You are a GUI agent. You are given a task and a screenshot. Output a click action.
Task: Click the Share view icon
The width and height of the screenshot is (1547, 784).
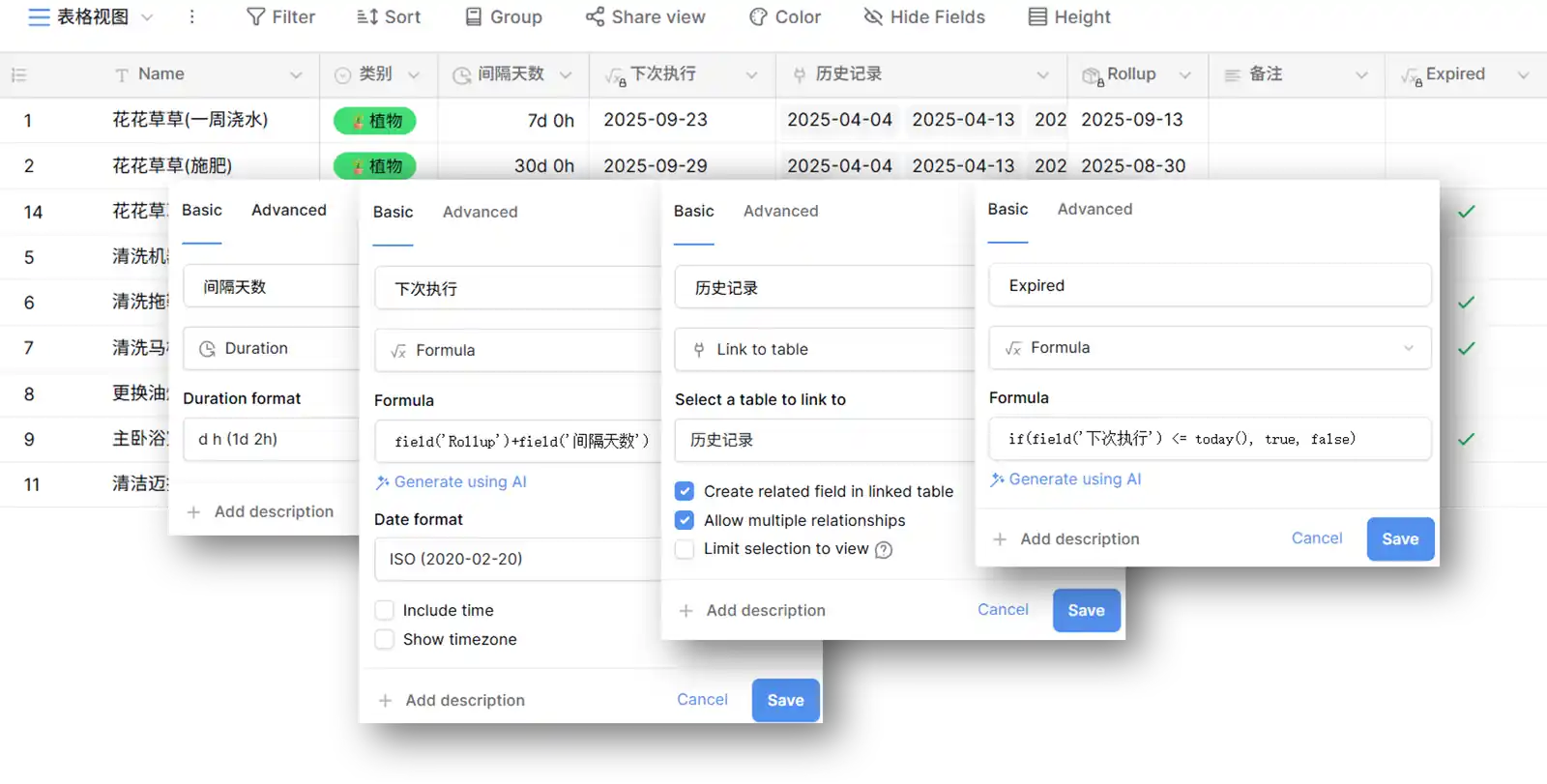595,17
